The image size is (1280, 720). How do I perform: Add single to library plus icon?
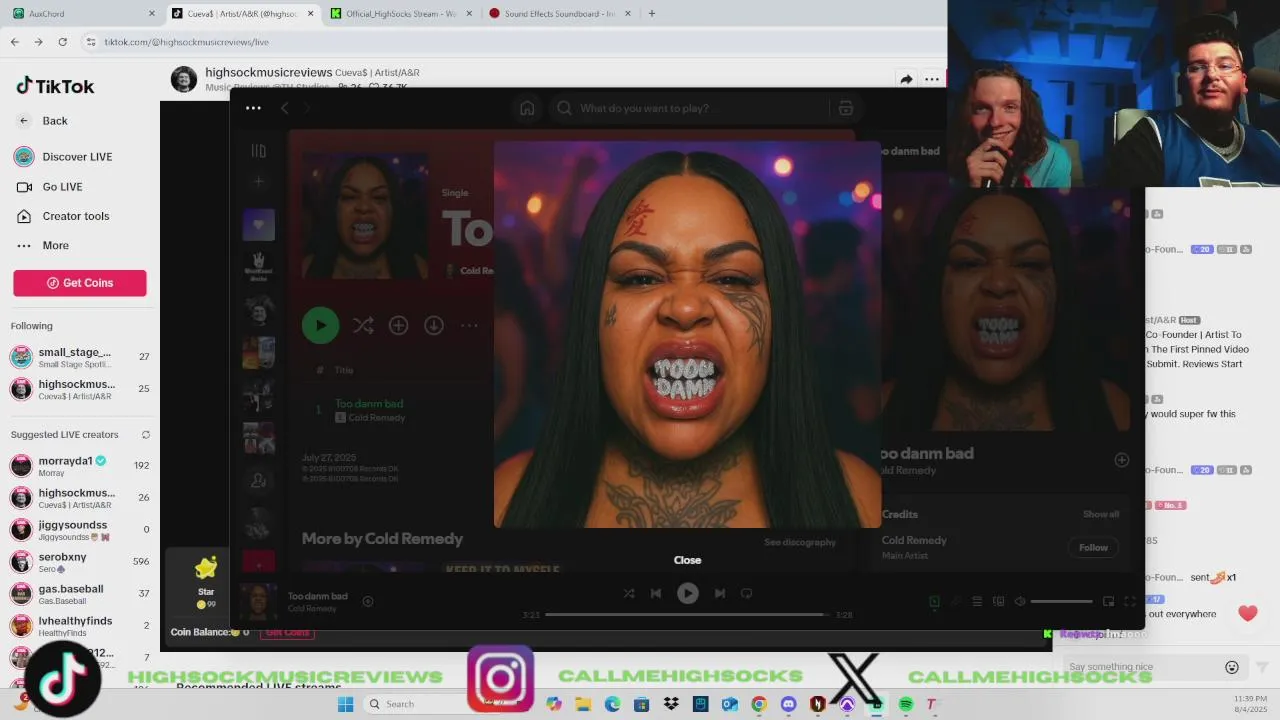398,325
